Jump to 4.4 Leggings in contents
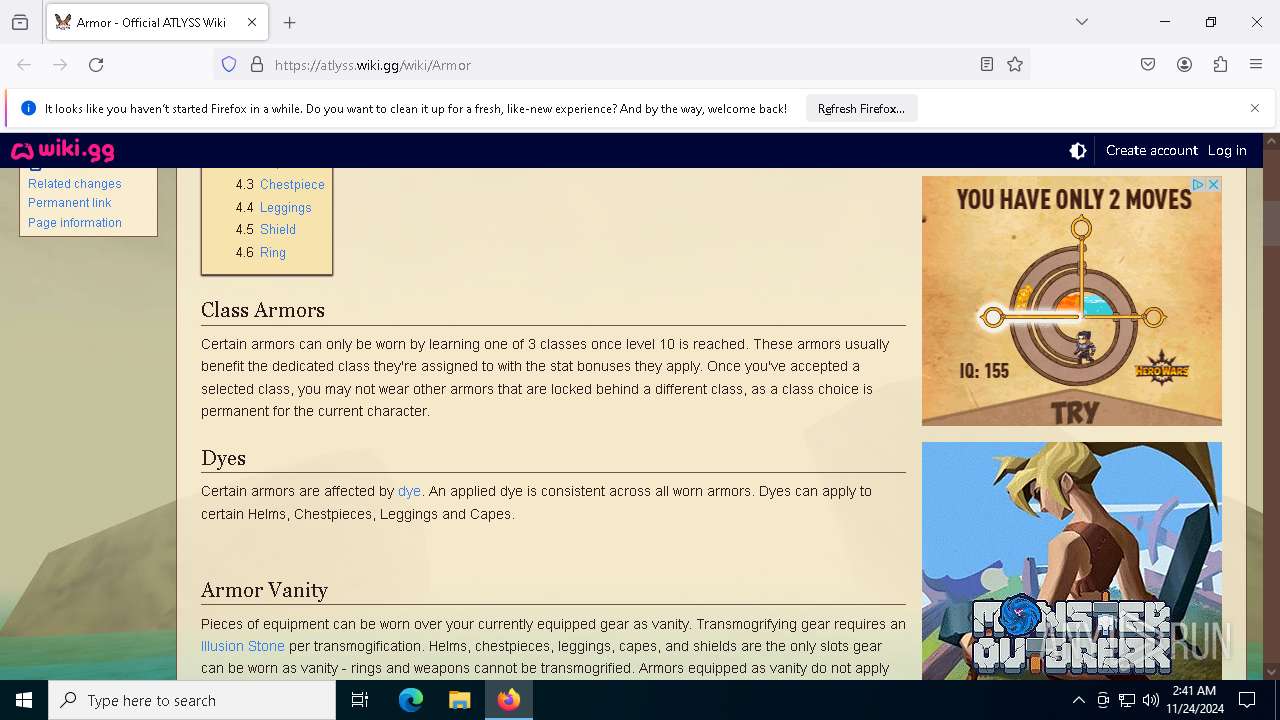Image resolution: width=1280 pixels, height=720 pixels. (x=286, y=208)
